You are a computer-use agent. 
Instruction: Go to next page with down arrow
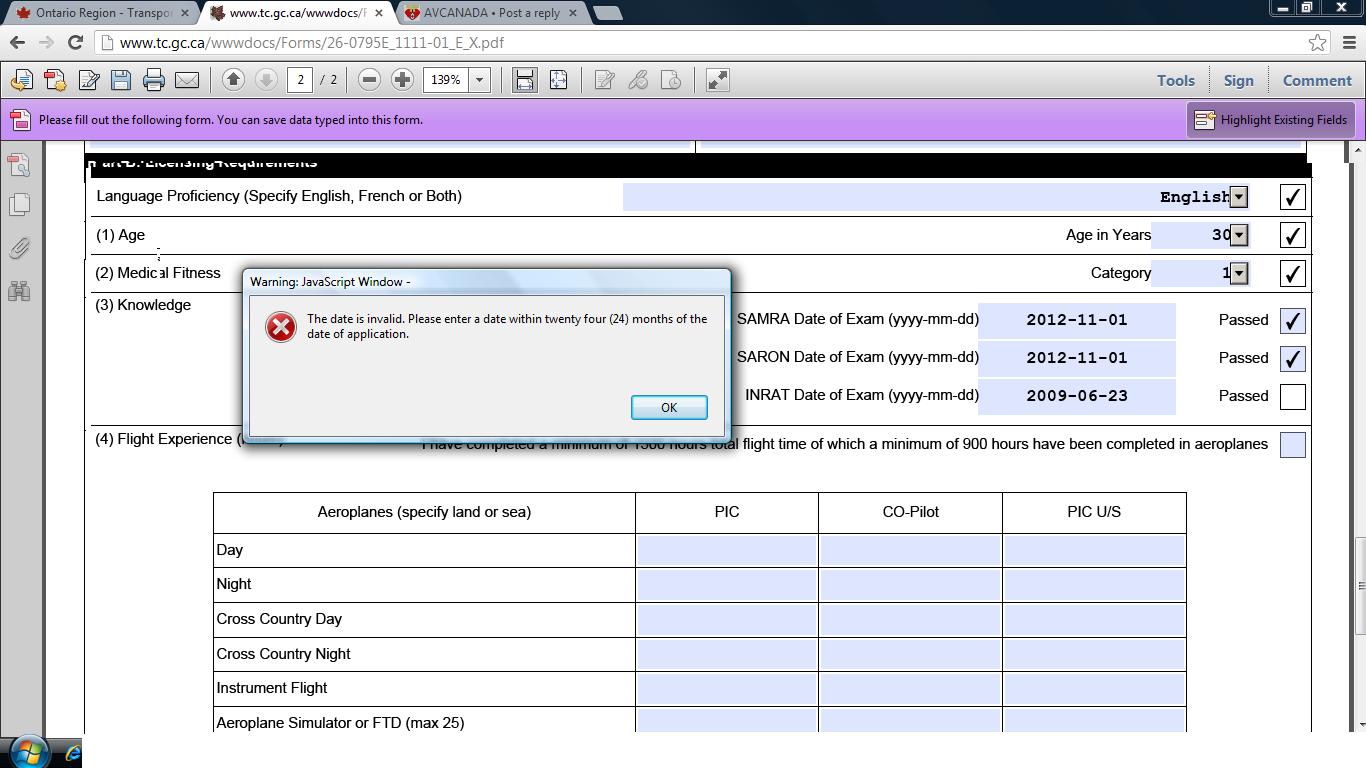[x=266, y=80]
